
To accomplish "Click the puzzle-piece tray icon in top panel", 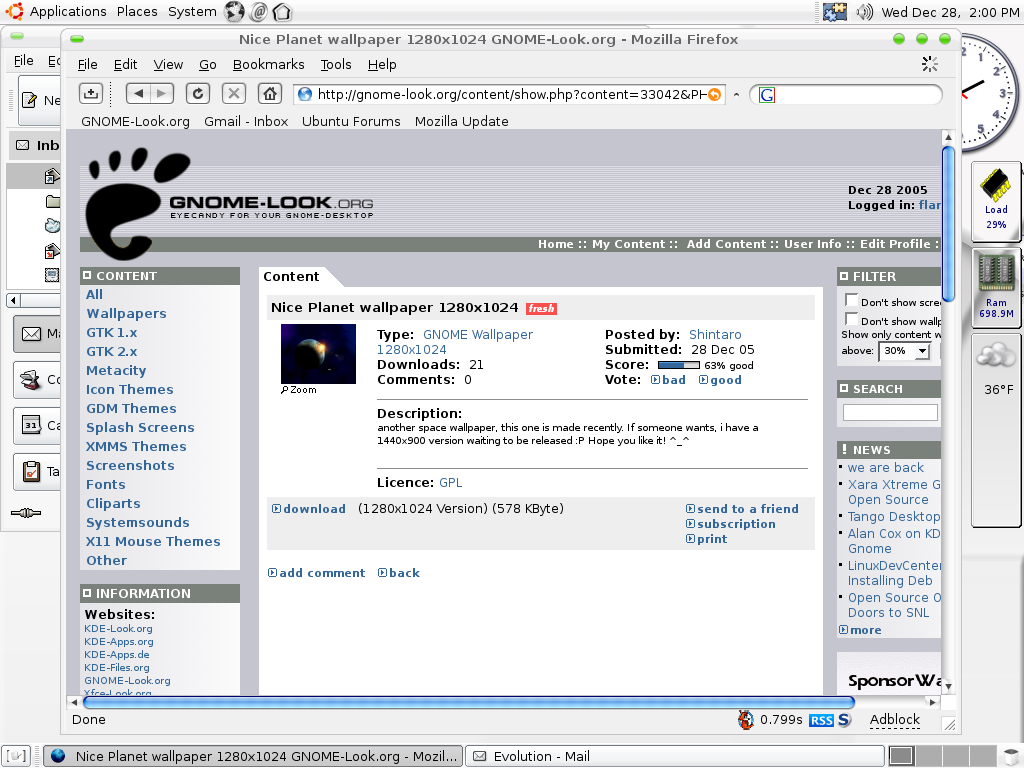I will [835, 12].
